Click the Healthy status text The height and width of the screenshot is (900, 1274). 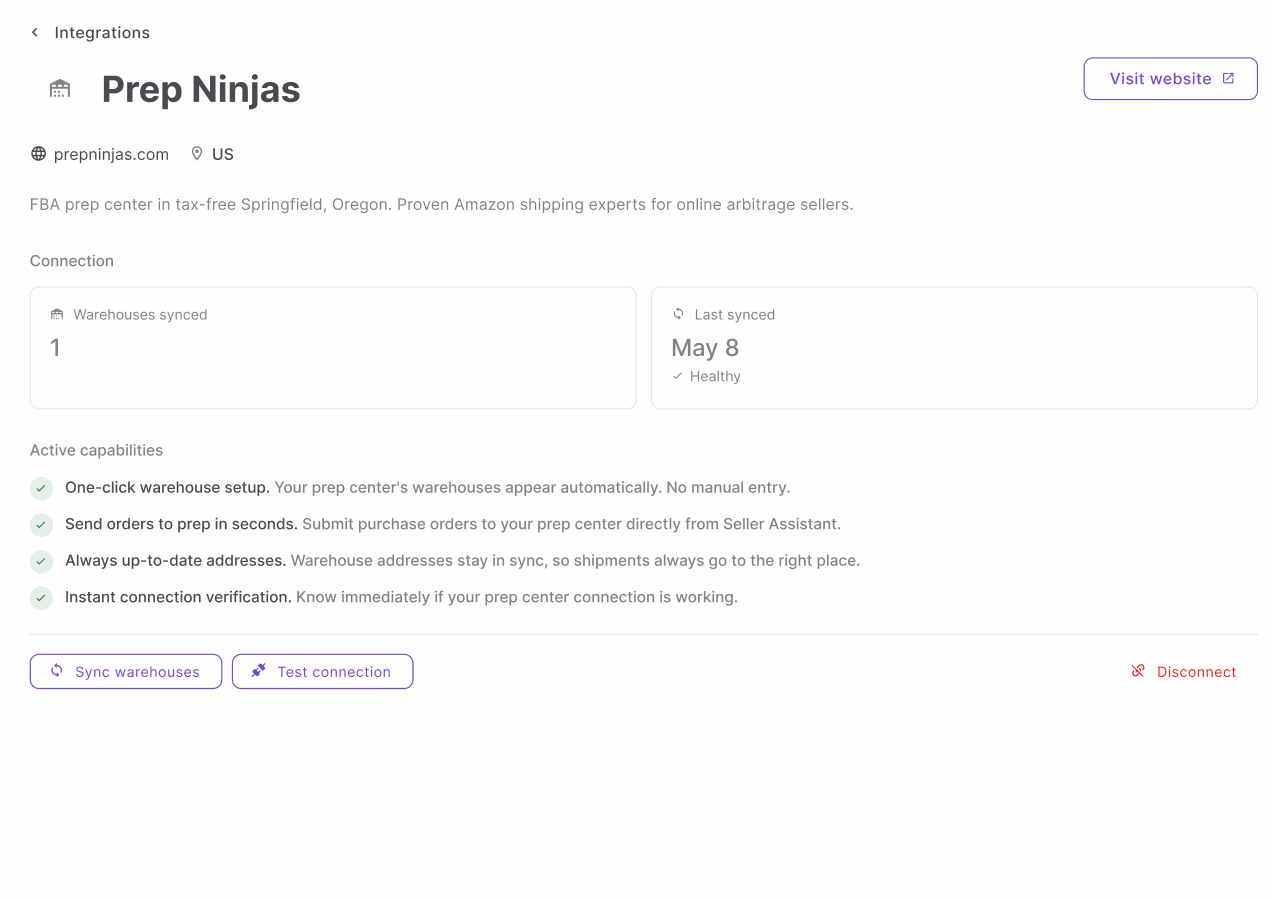click(715, 376)
